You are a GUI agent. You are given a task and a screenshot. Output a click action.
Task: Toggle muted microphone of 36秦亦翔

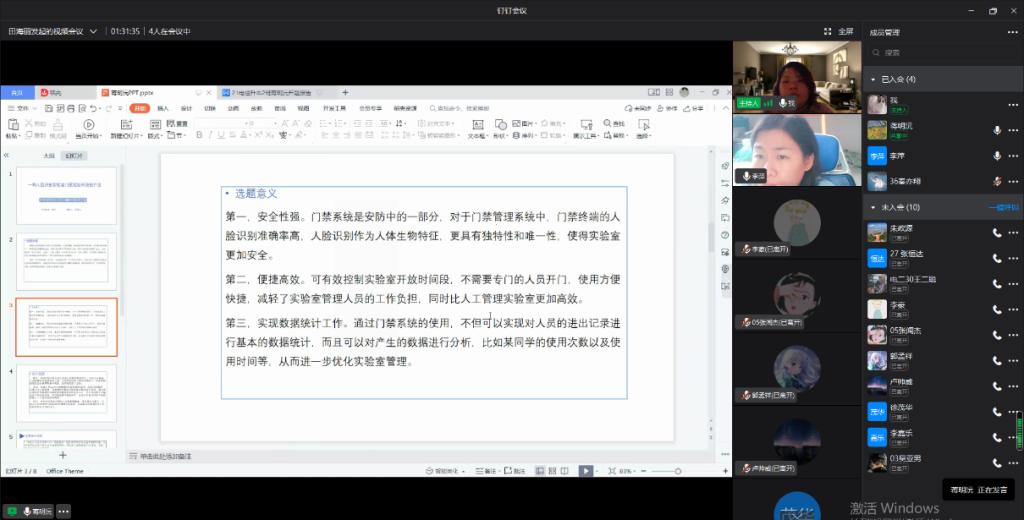(996, 181)
